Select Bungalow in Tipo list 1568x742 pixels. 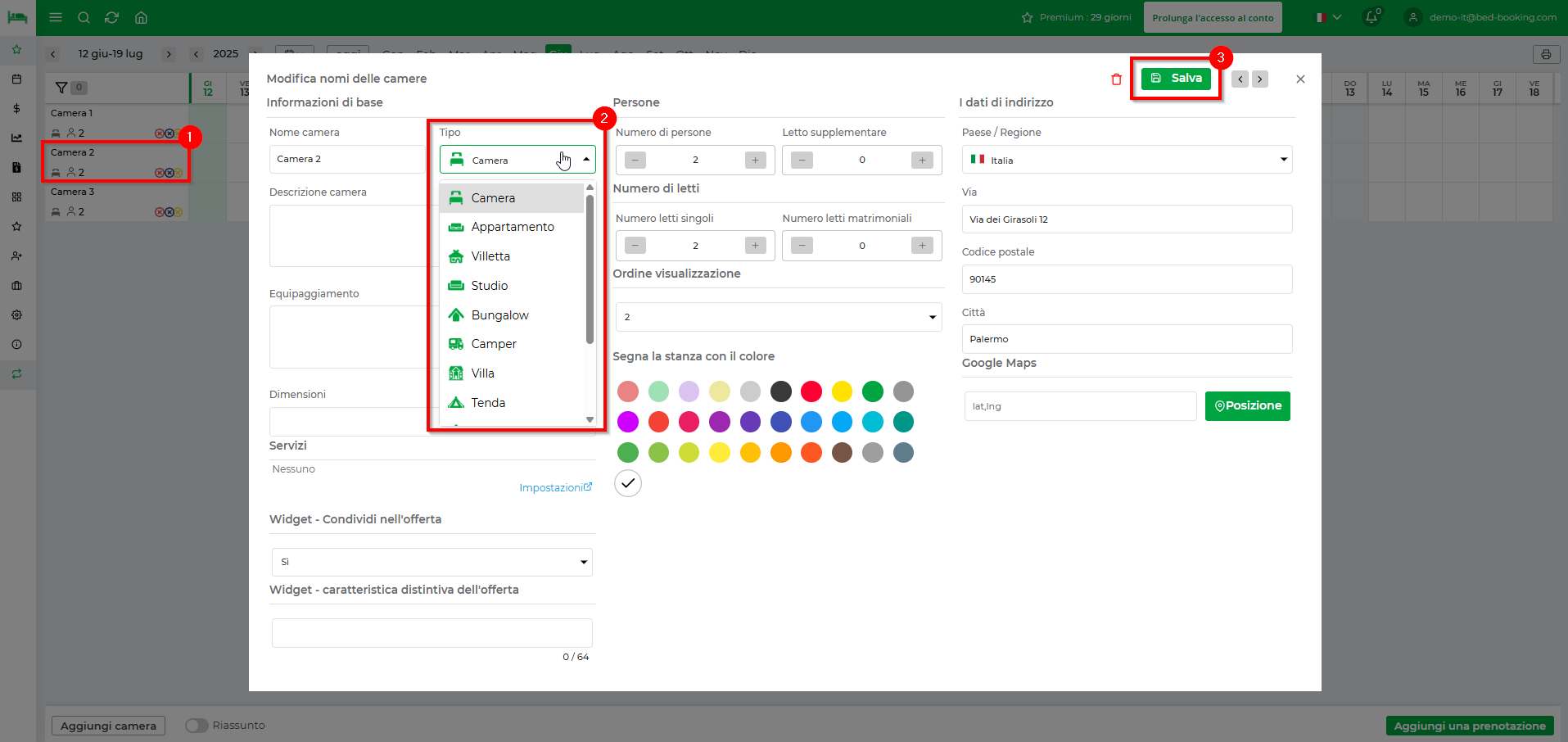point(512,315)
